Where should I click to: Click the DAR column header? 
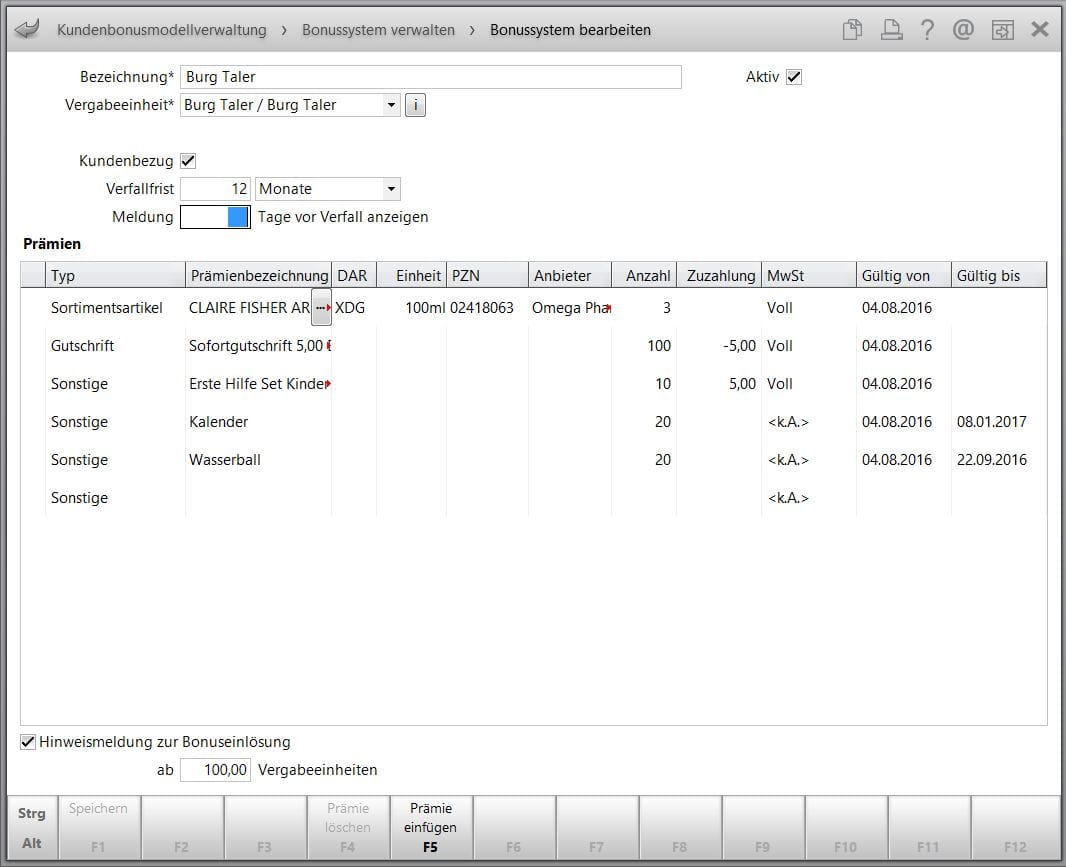click(354, 275)
